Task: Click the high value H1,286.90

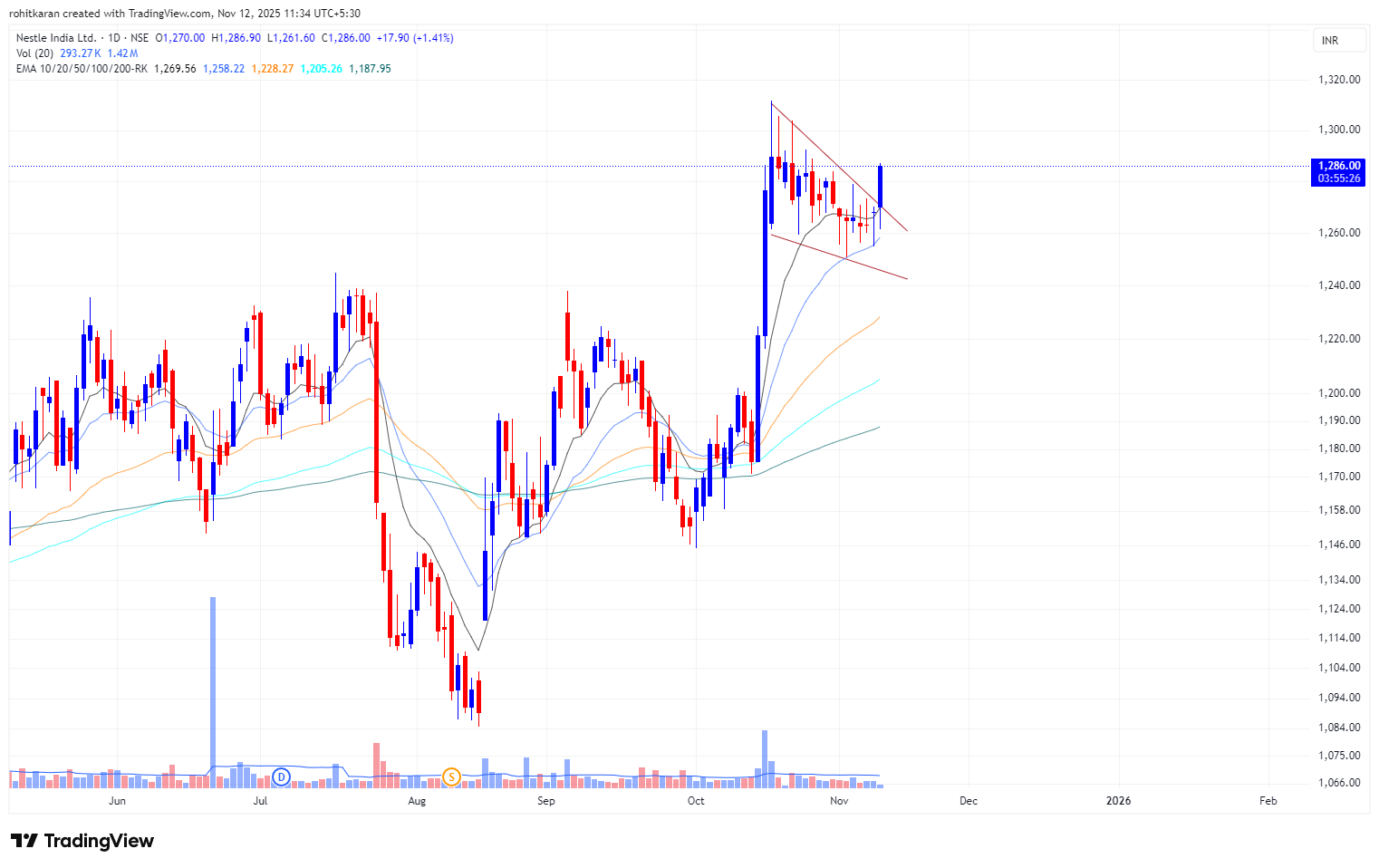Action: click(x=236, y=38)
